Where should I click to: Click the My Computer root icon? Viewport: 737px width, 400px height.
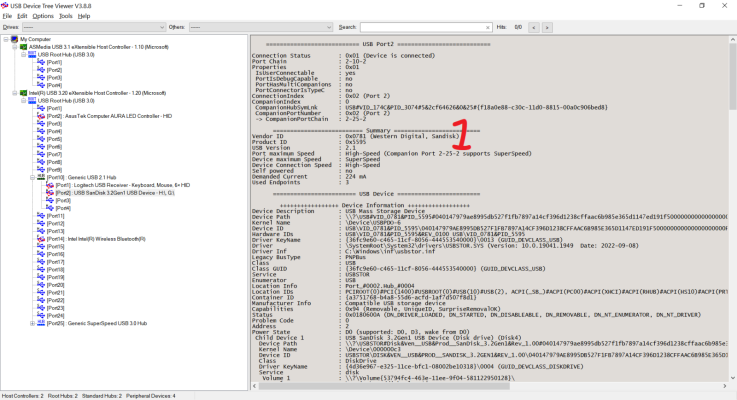pyautogui.click(x=14, y=39)
